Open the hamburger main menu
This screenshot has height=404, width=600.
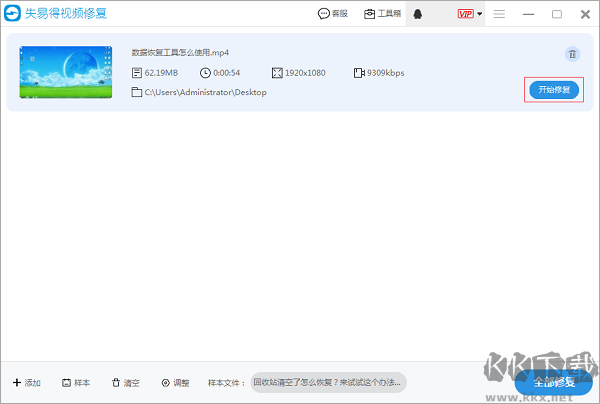click(499, 14)
